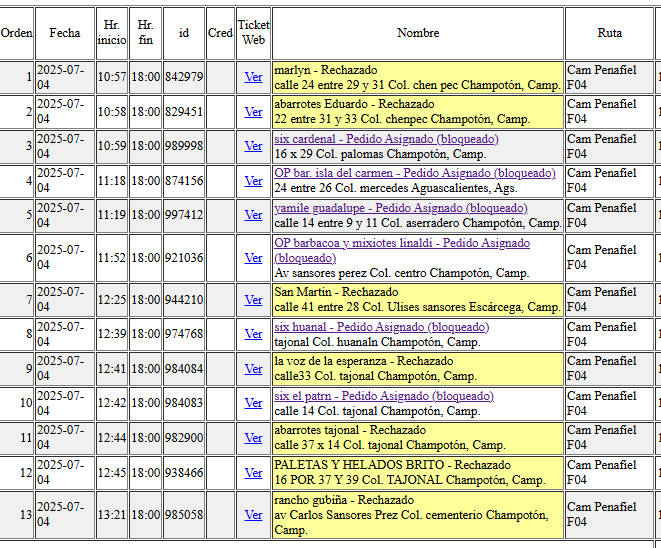
Task: View web ticket for id 921036
Action: click(254, 257)
